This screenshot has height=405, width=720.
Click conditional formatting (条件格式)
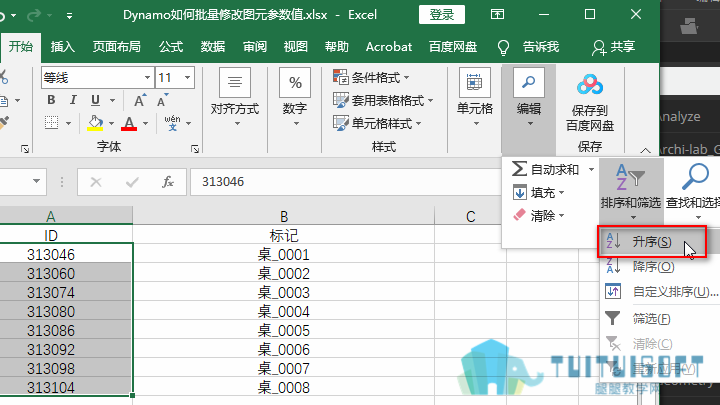tap(371, 78)
